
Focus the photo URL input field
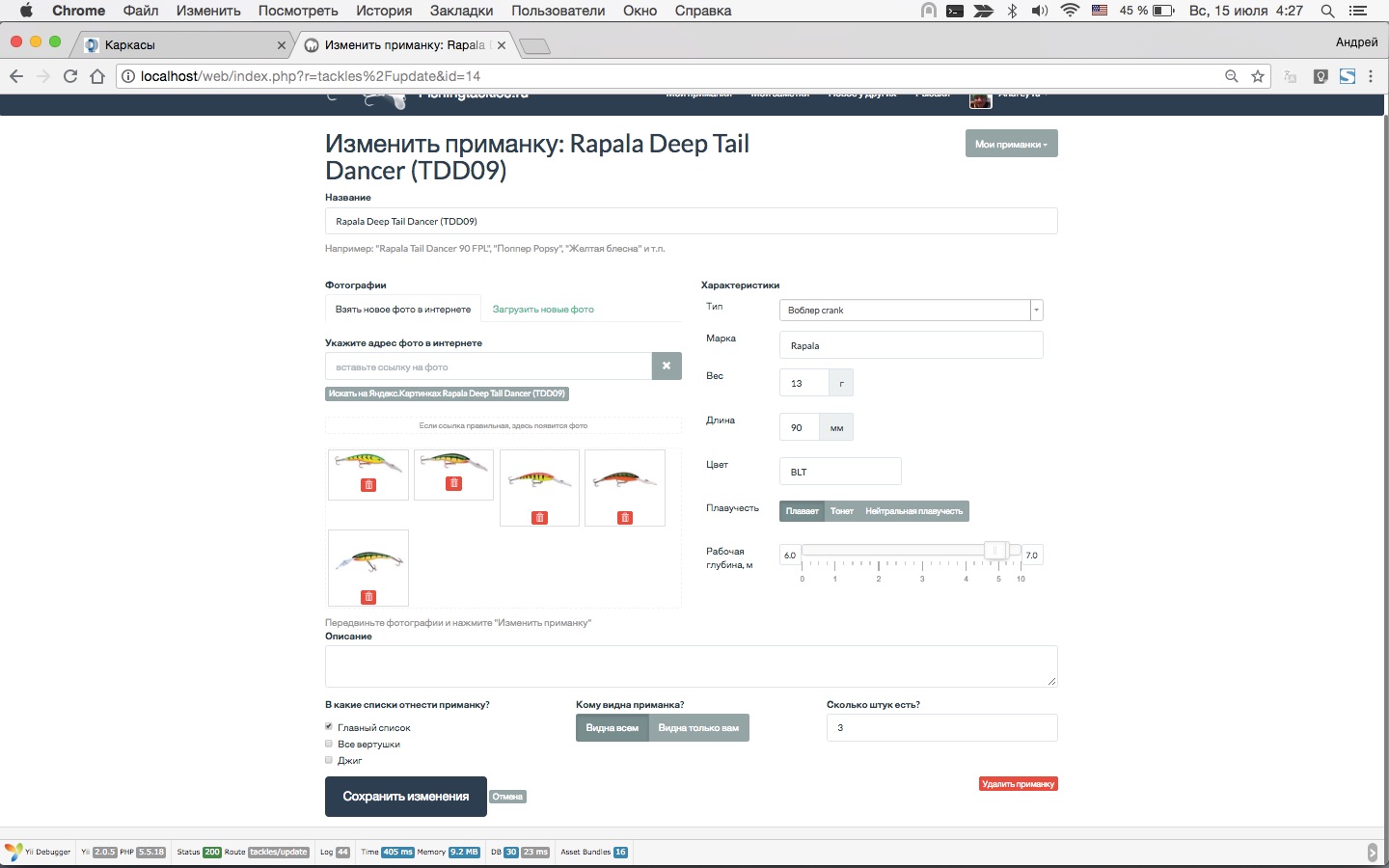pyautogui.click(x=489, y=366)
